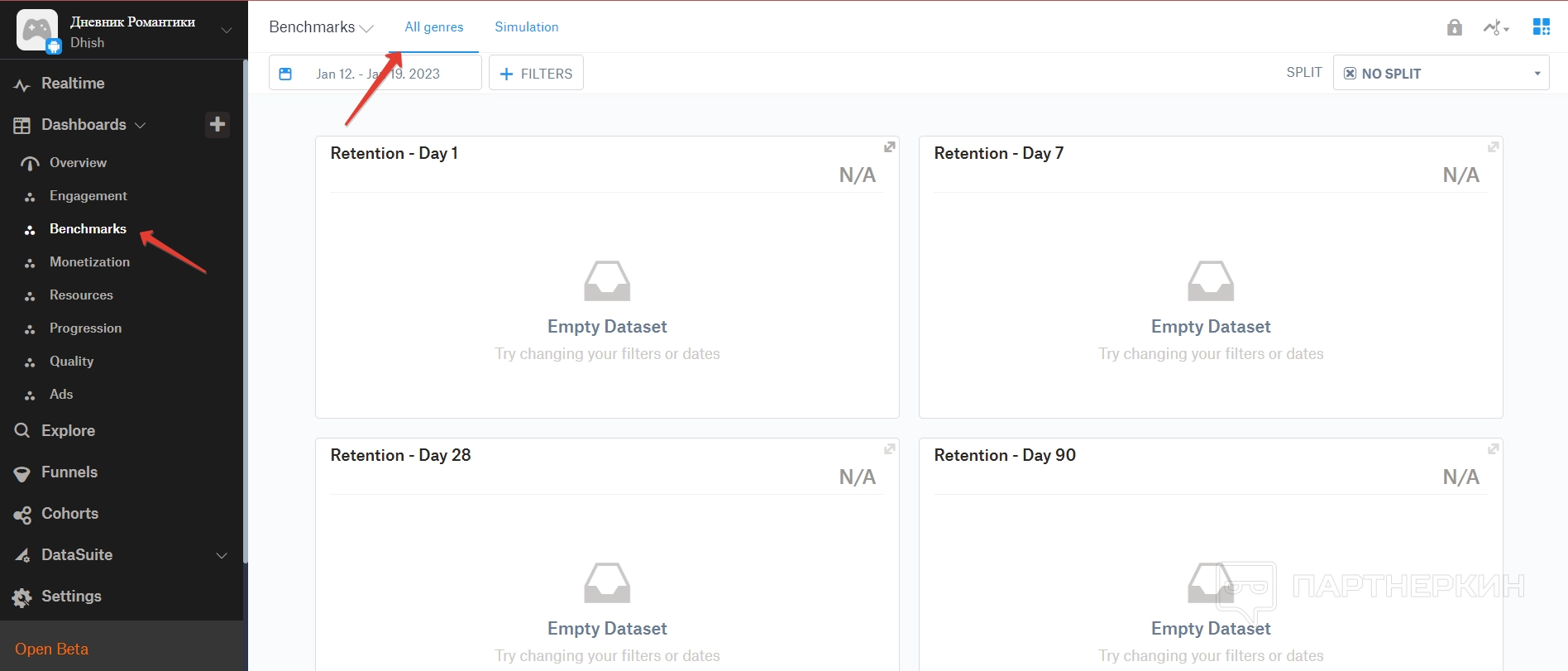Click the lock icon in top bar
Image resolution: width=1568 pixels, height=671 pixels.
click(x=1454, y=27)
